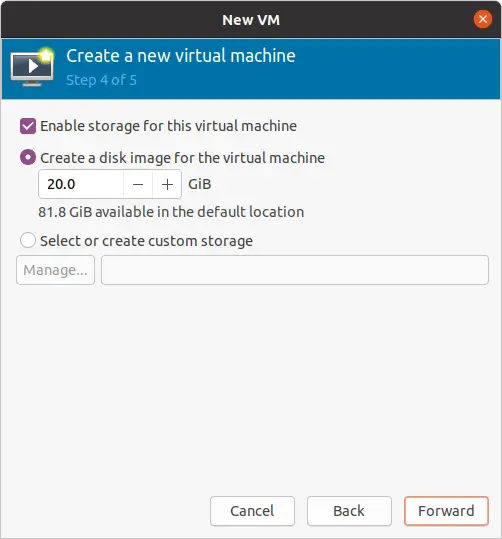Click the Enable storage label text
Viewport: 502px width, 539px height.
[168, 126]
